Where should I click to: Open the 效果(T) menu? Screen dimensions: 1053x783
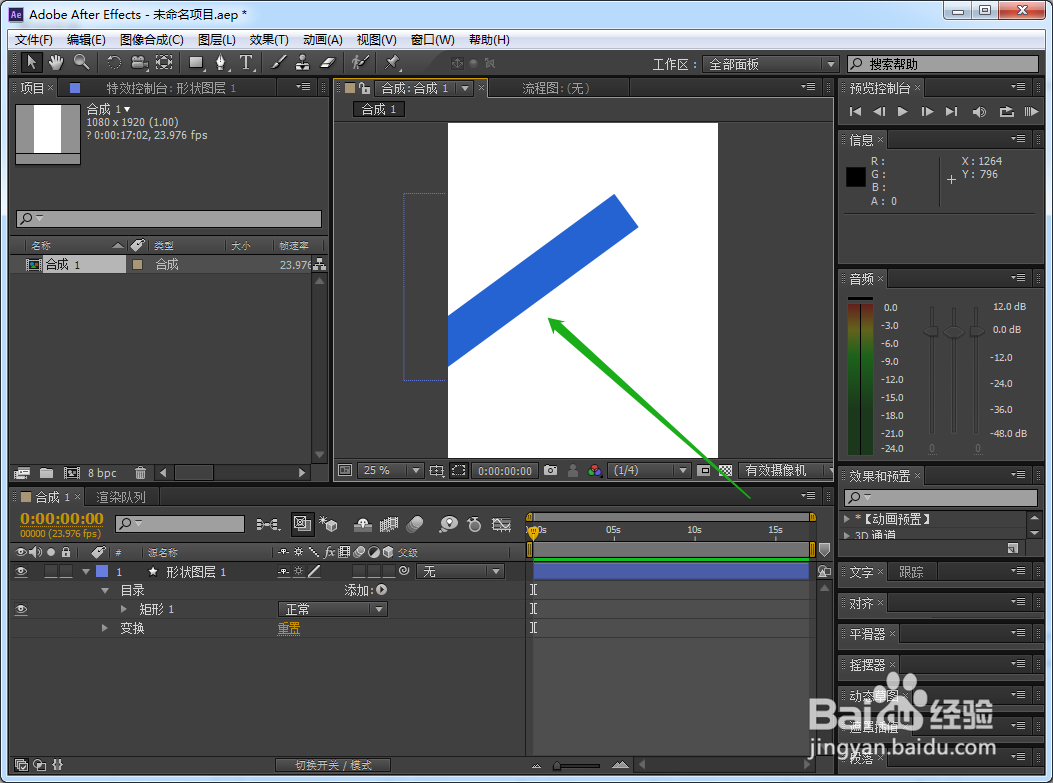(269, 40)
